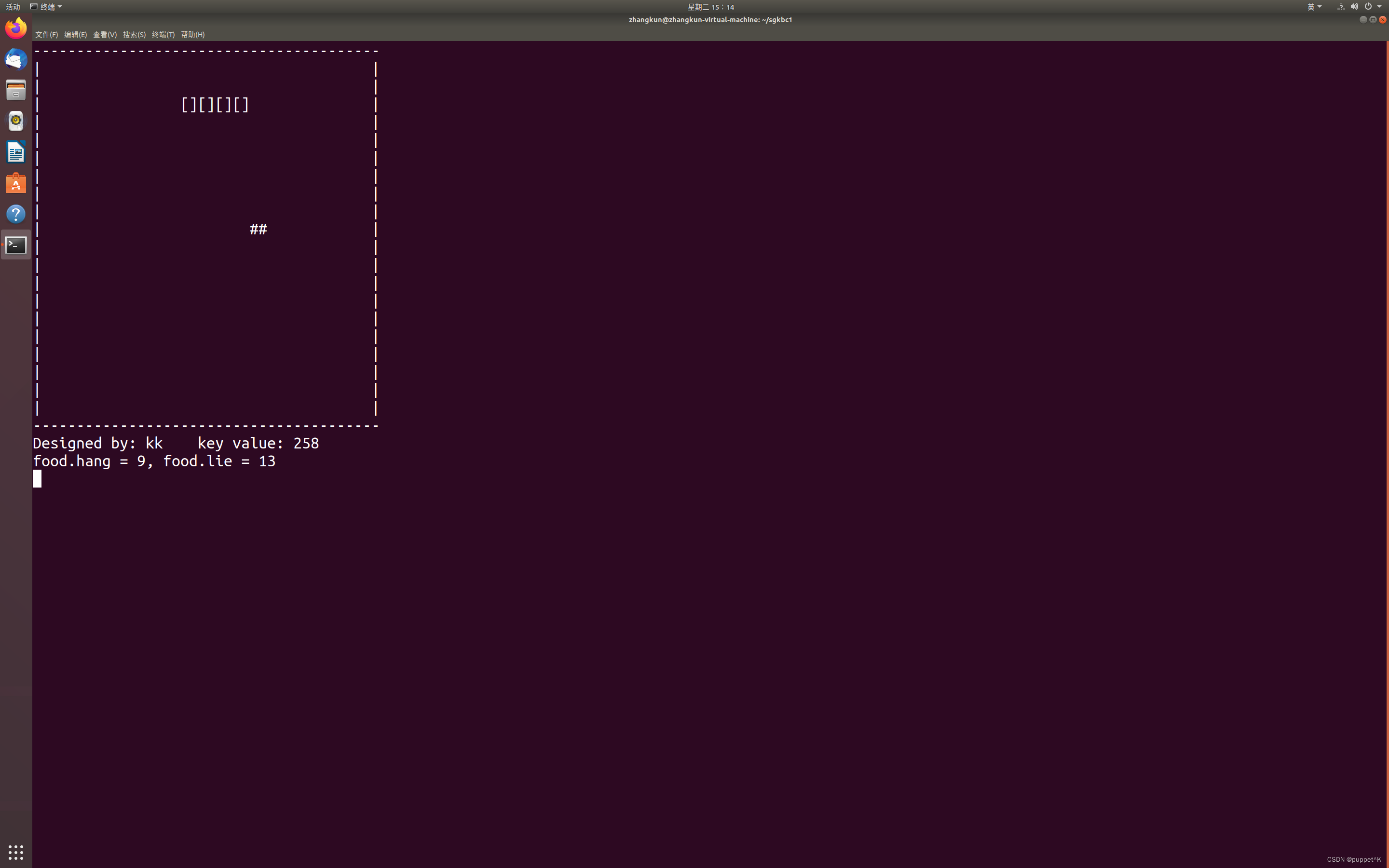
Task: Open the 编辑(E) menu
Action: tap(76, 34)
